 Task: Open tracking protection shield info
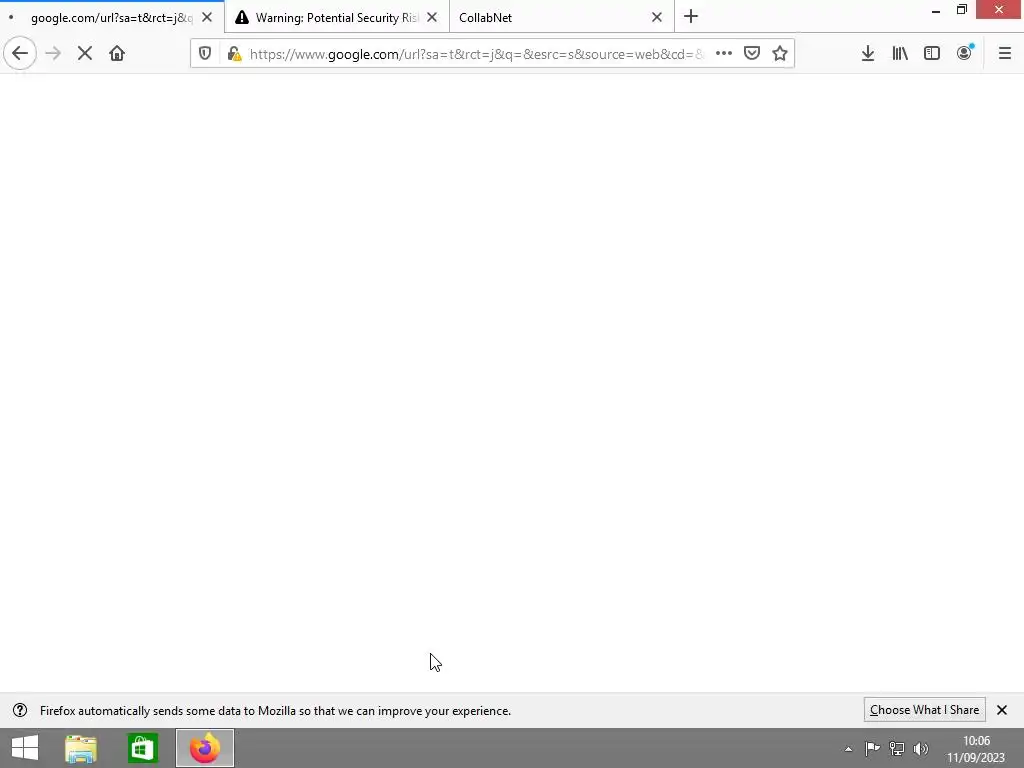[x=205, y=54]
